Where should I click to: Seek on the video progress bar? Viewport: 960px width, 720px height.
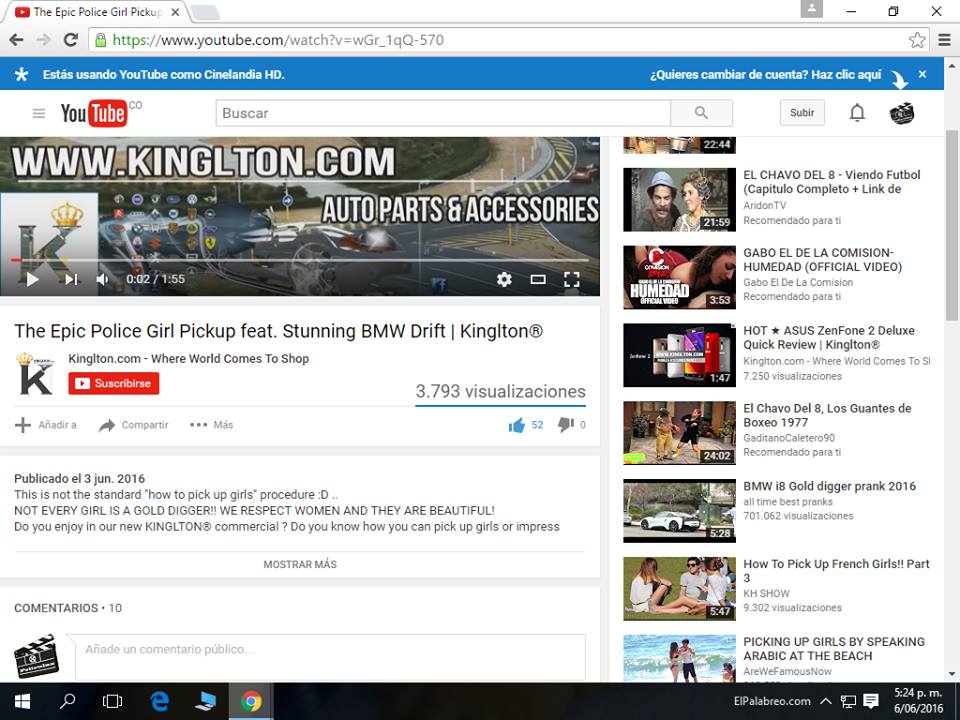click(300, 260)
